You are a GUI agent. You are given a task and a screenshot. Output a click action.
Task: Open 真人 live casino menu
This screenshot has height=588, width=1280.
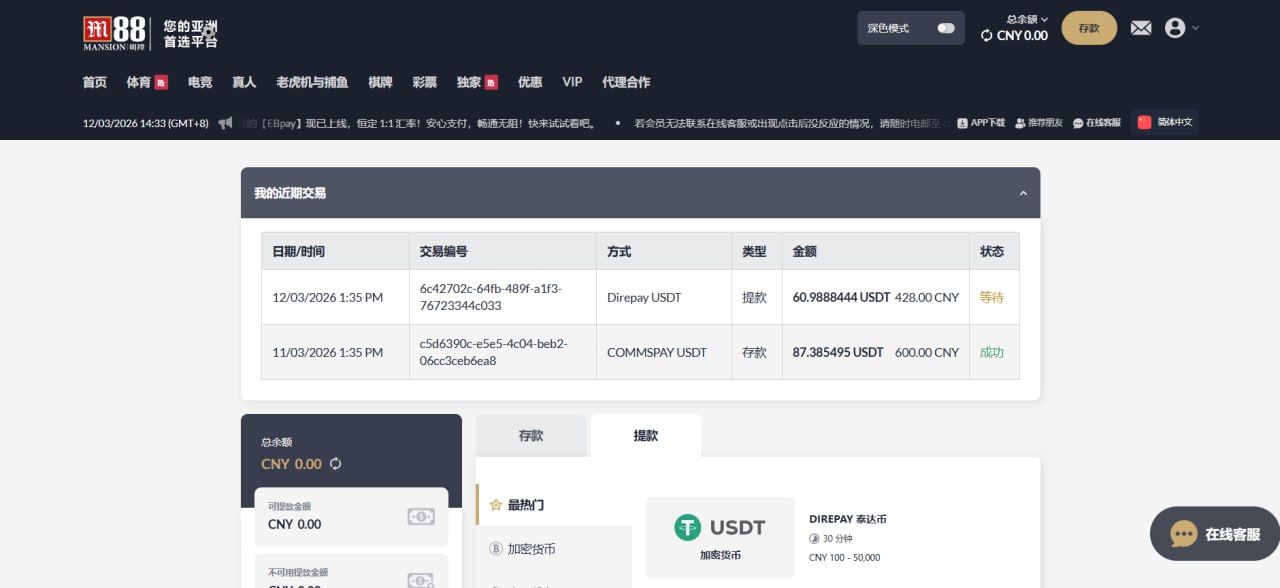244,82
